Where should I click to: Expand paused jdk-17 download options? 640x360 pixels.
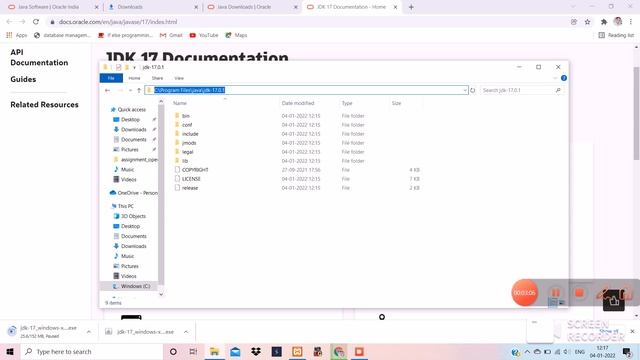coord(89,332)
